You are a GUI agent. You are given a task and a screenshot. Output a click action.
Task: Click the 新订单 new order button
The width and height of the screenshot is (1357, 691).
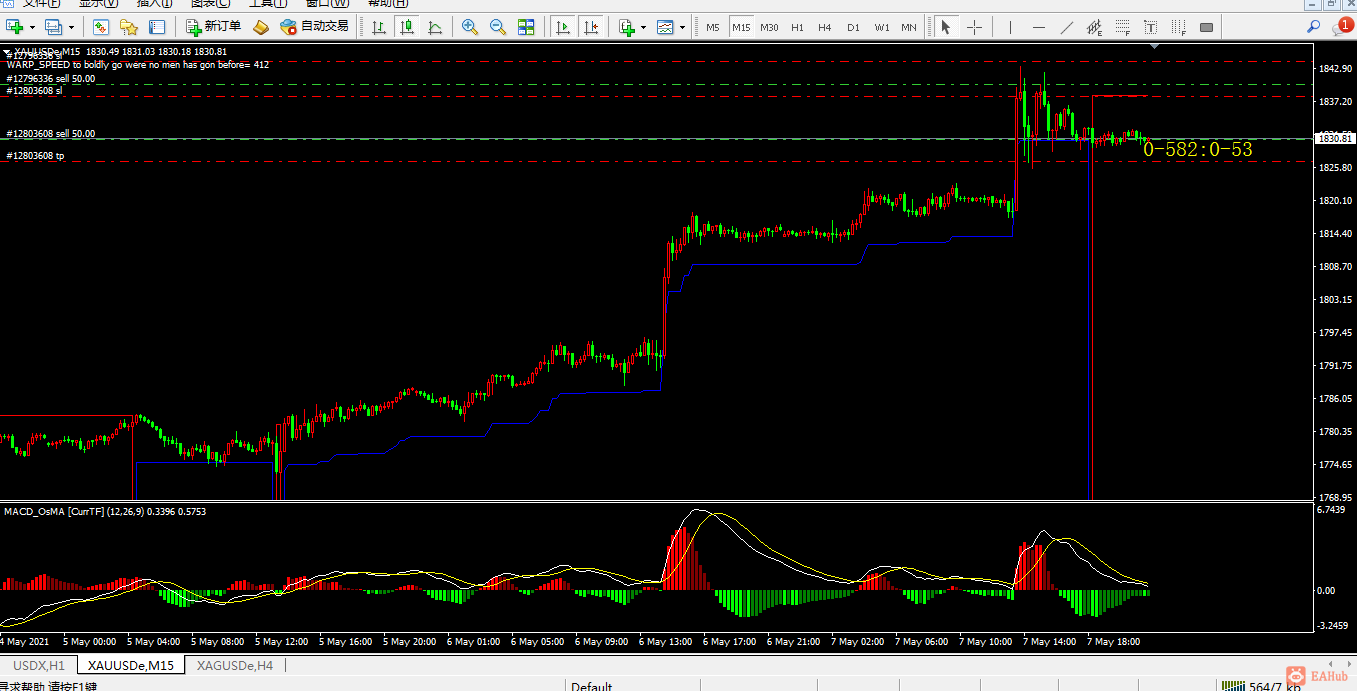213,27
